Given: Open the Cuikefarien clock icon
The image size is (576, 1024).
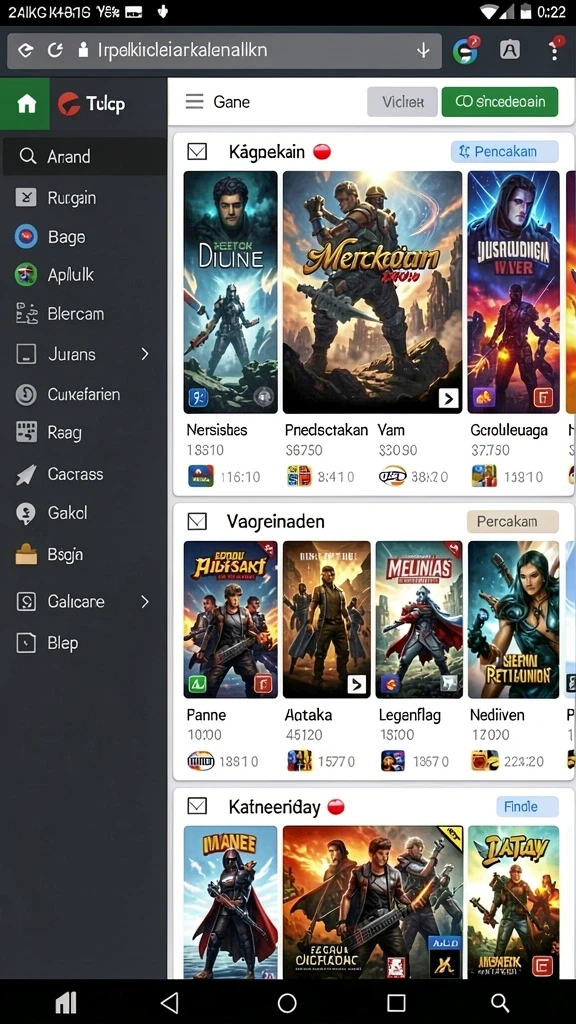Looking at the screenshot, I should pyautogui.click(x=25, y=394).
